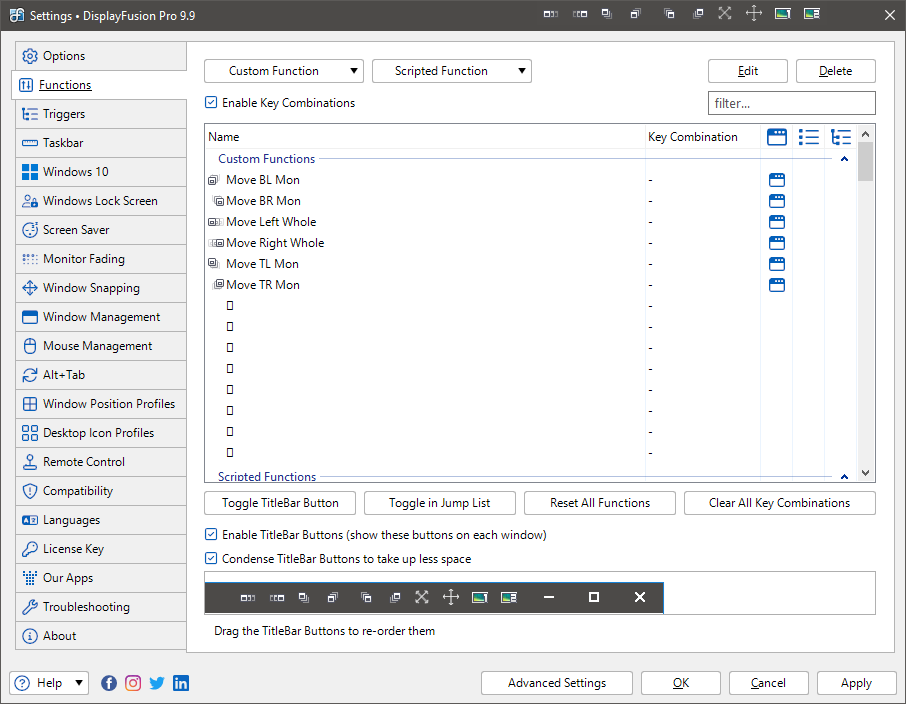
Task: Click the Twitter bird icon
Action: tap(157, 683)
